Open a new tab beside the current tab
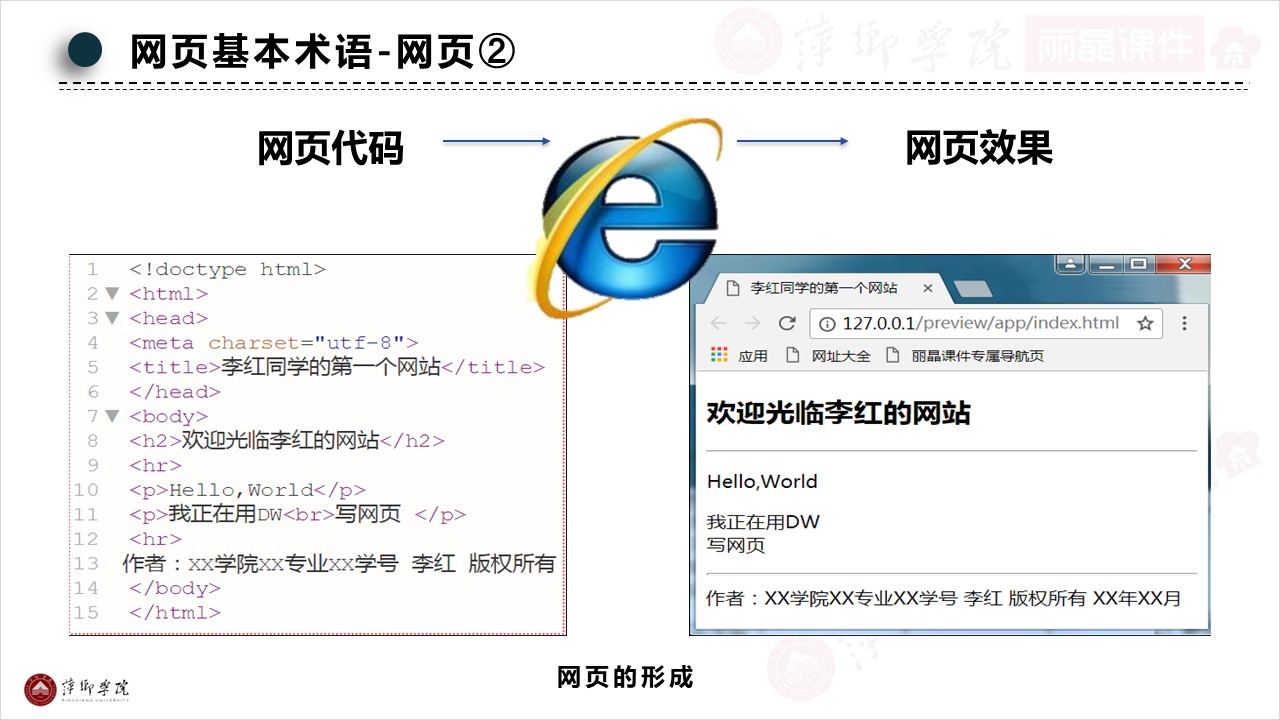 point(973,289)
